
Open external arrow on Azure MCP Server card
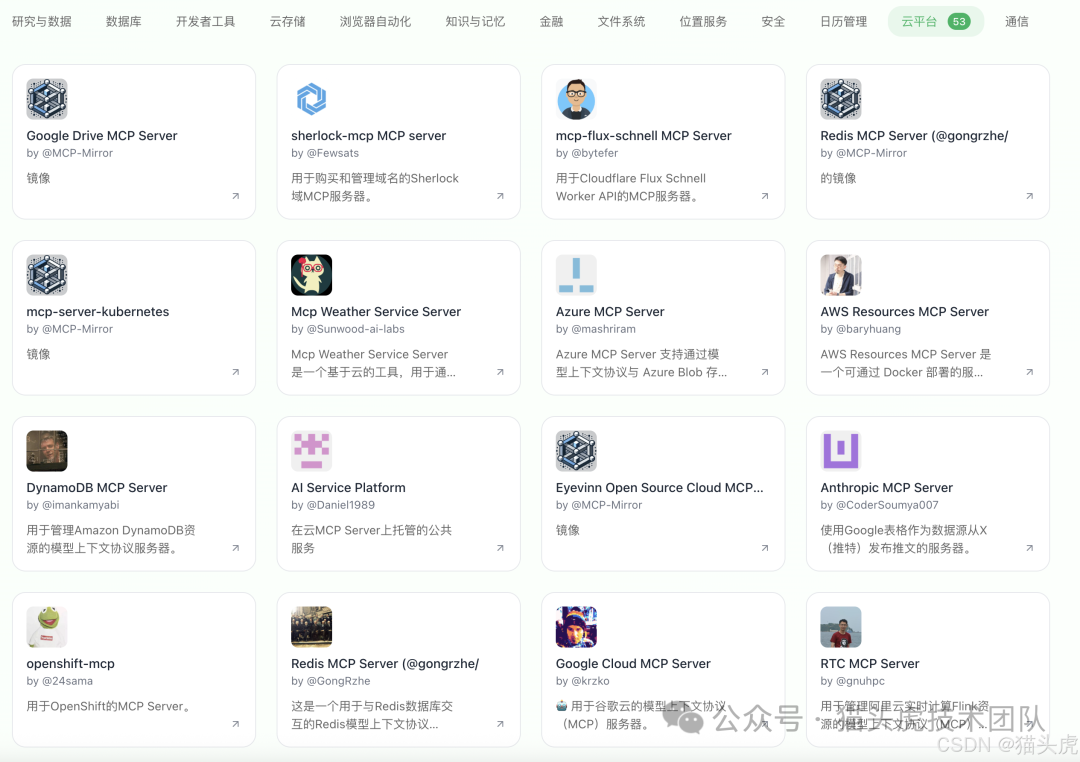pos(765,372)
